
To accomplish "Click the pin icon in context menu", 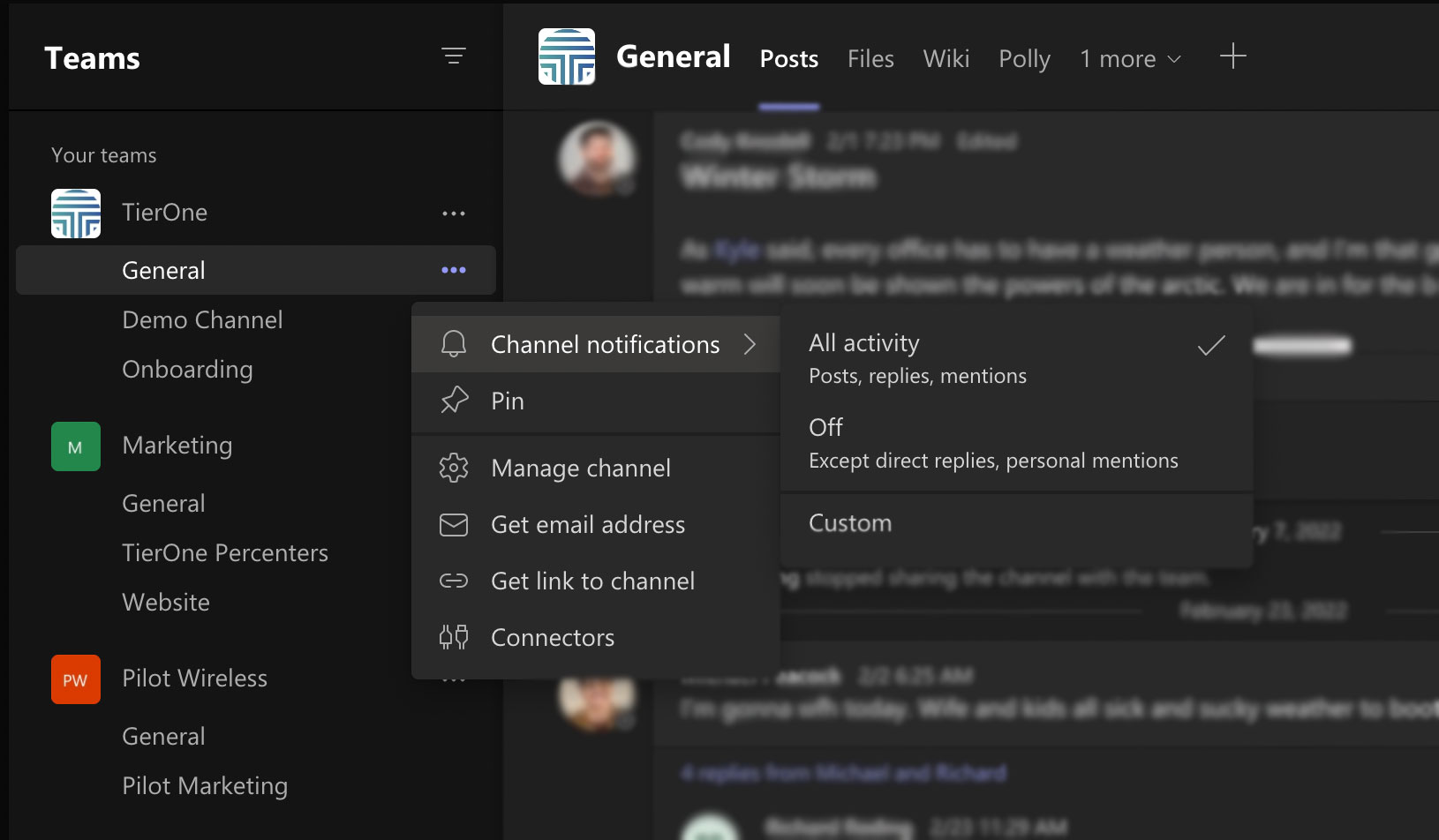I will pos(454,401).
